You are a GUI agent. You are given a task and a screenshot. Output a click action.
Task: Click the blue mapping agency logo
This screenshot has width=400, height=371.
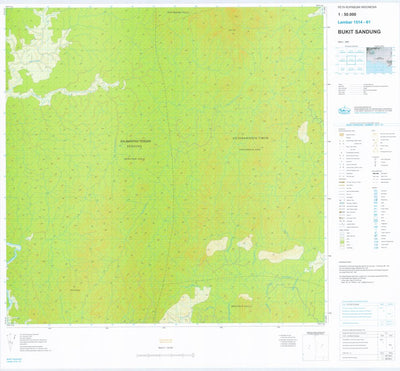[x=344, y=110]
